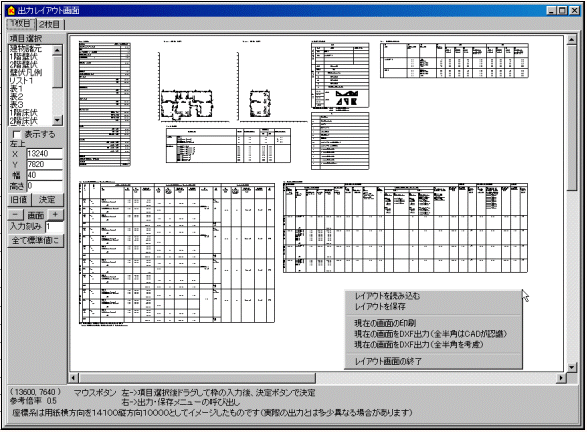
Task: Click the list box scroll-up arrow
Action: [57, 50]
